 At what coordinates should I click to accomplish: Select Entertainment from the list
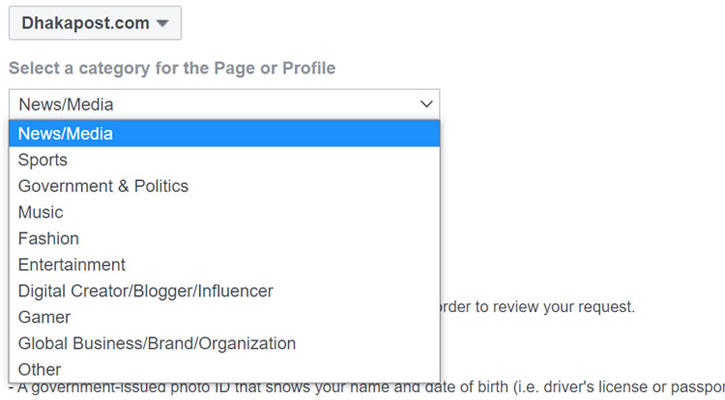pos(72,265)
